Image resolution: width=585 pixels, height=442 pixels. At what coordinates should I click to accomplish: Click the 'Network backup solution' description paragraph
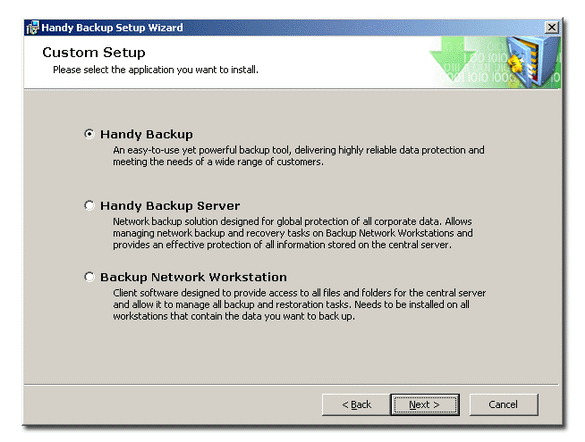[293, 233]
